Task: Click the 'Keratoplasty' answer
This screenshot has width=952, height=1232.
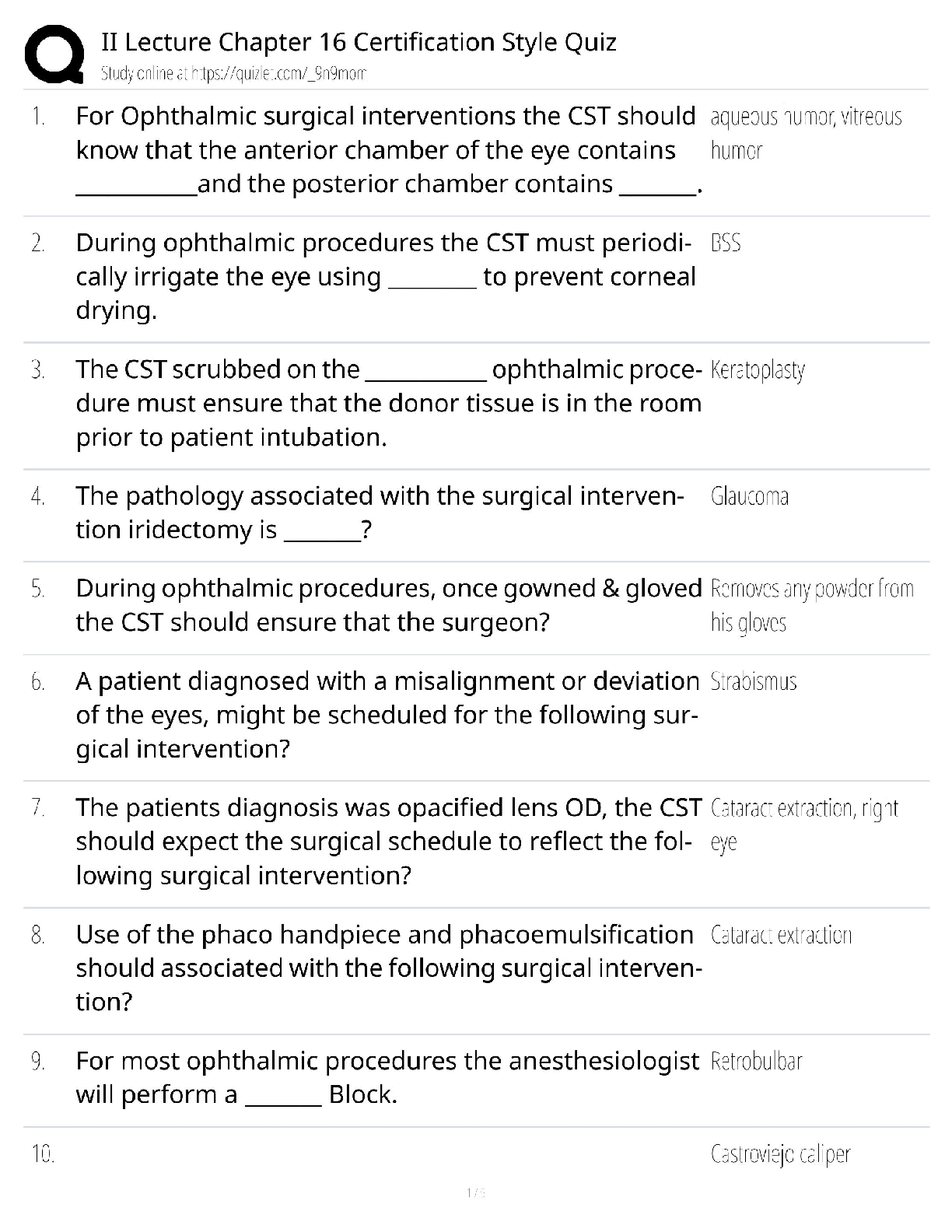Action: point(758,370)
